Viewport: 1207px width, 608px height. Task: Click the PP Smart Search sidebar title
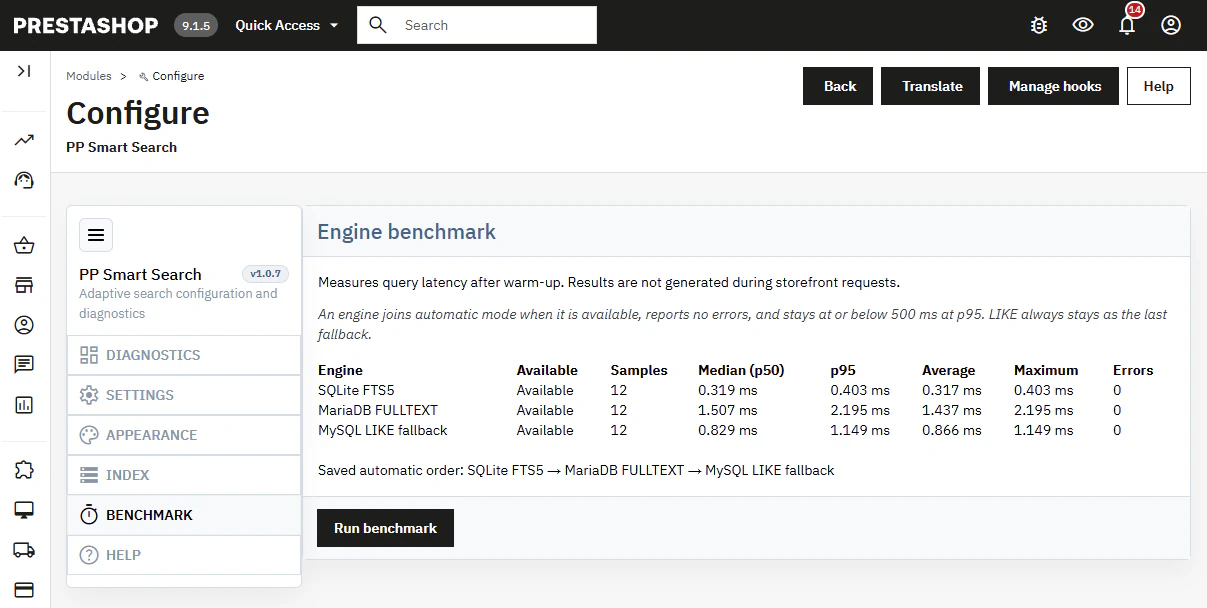tap(140, 274)
